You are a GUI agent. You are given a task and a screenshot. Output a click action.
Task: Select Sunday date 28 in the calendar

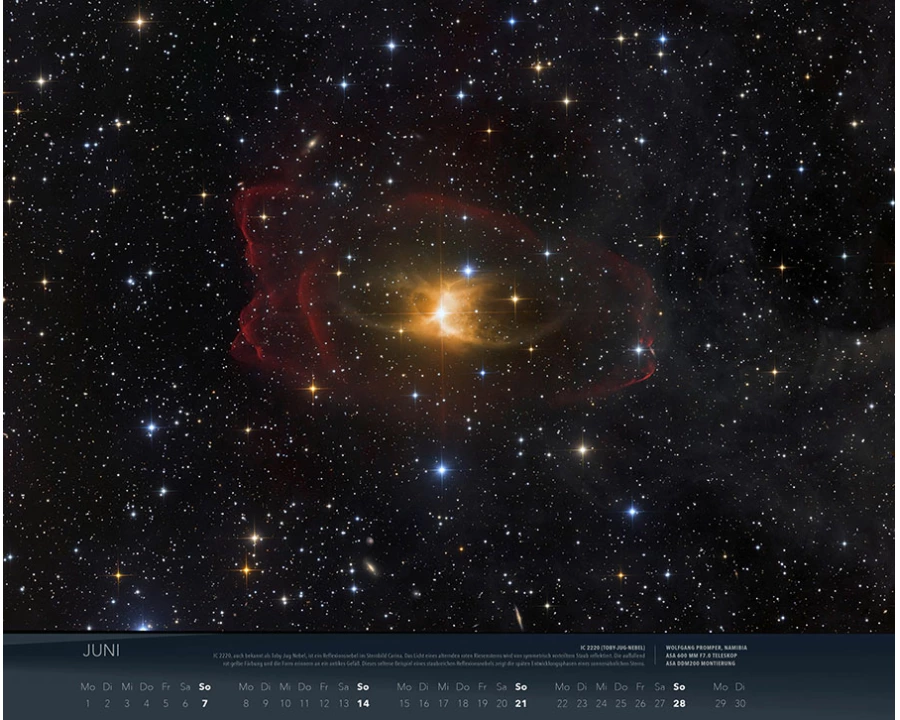point(679,703)
